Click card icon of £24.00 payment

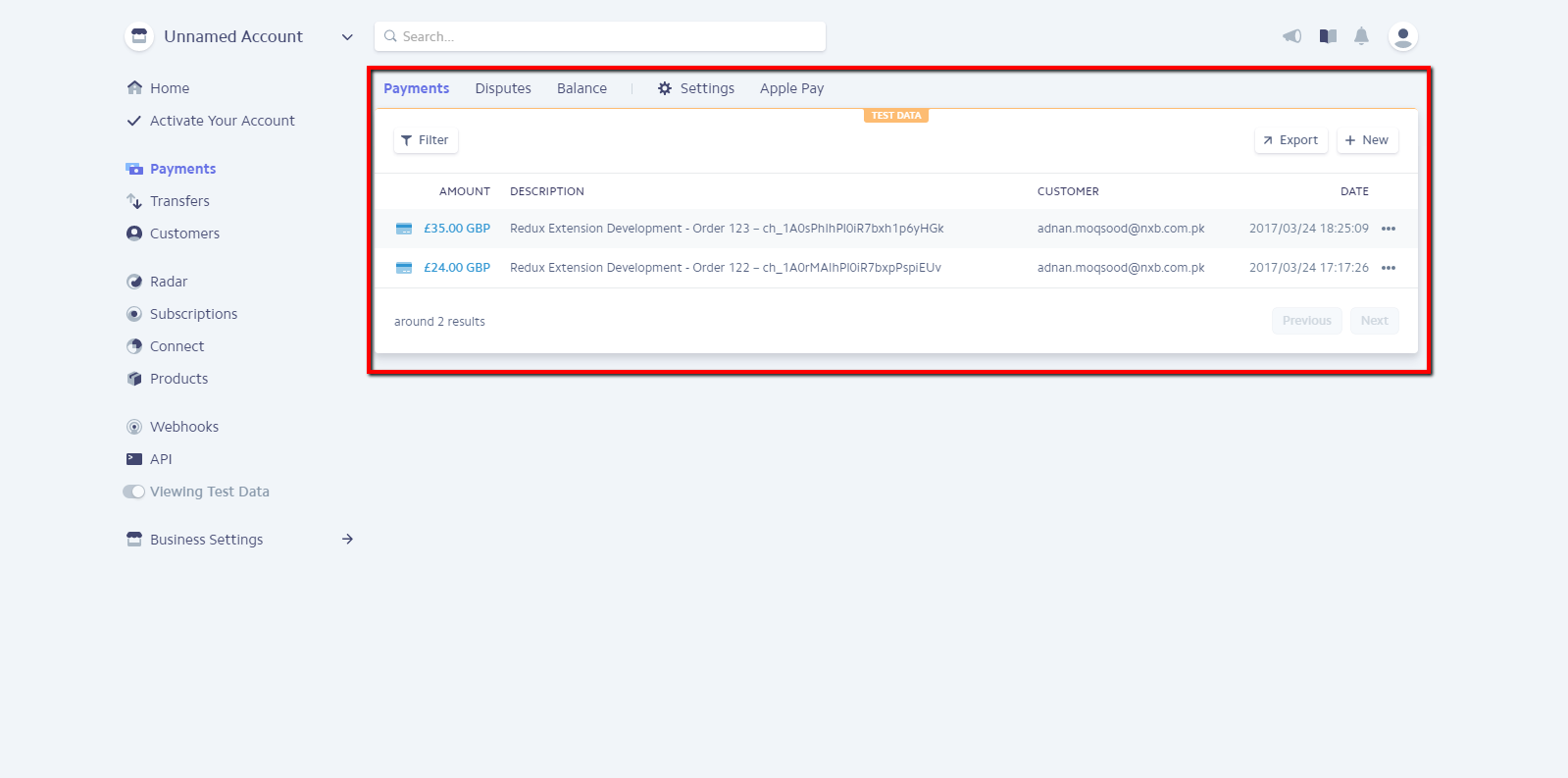(x=404, y=268)
